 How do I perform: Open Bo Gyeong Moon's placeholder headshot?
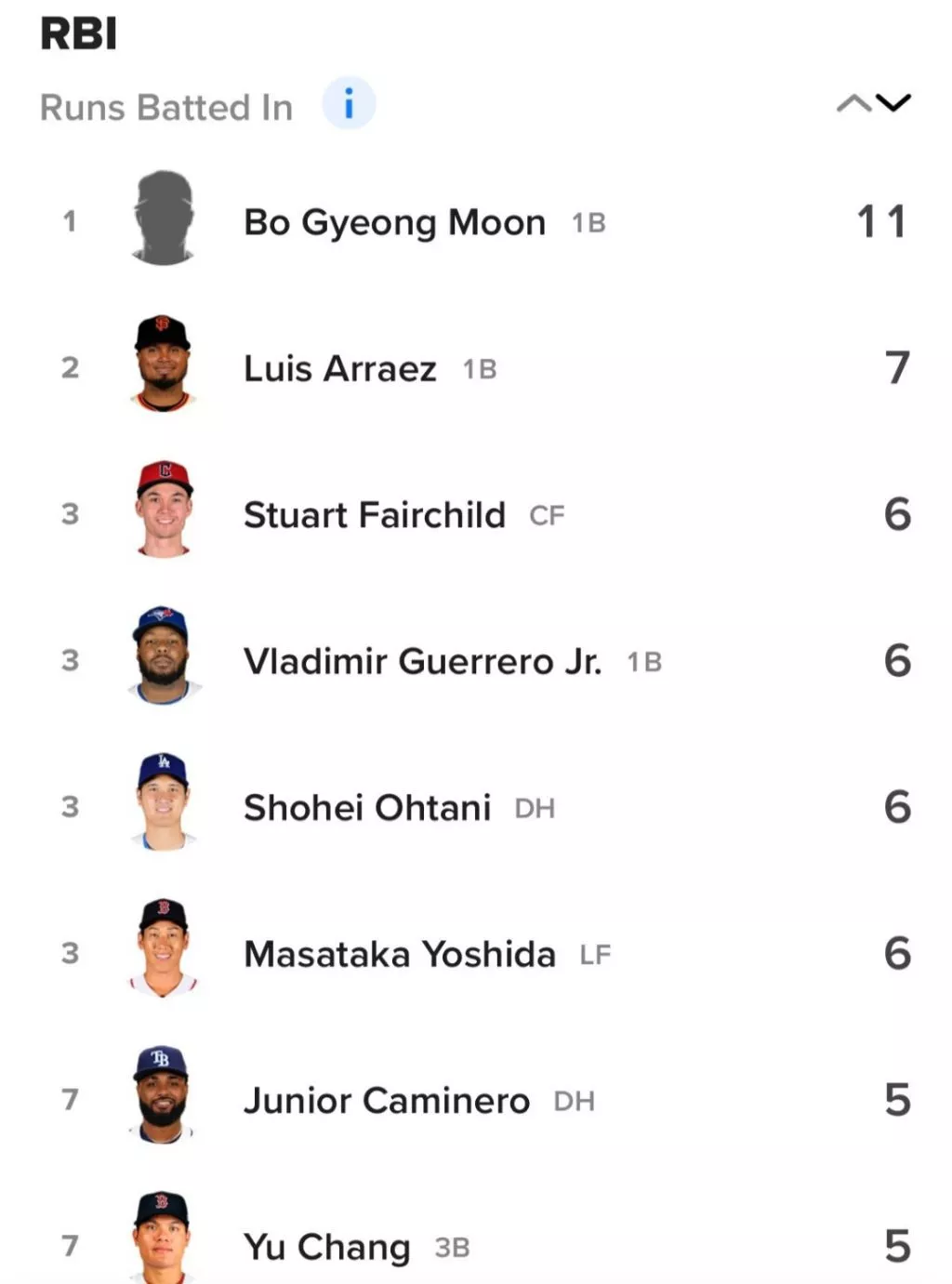(x=164, y=218)
